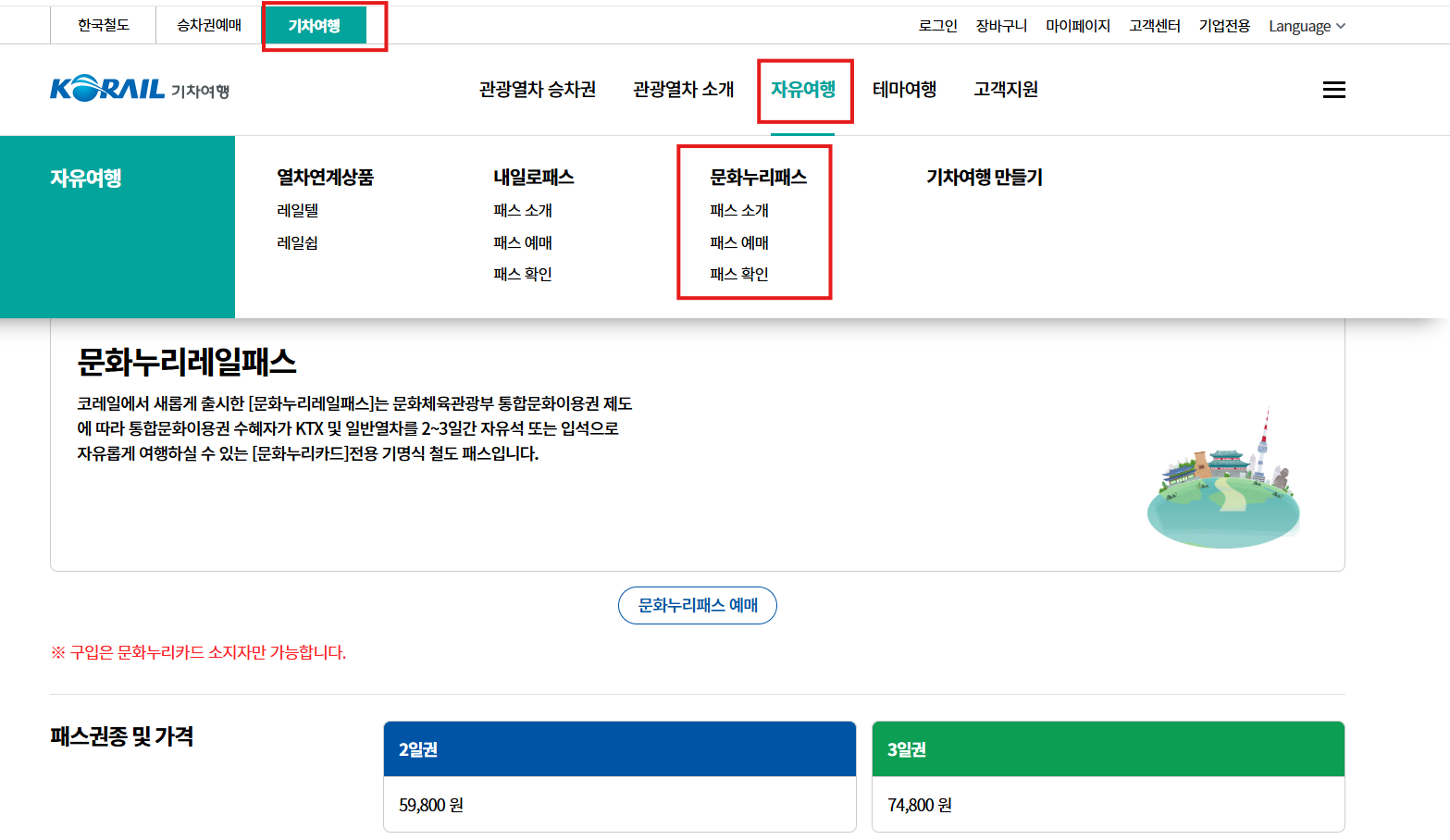
Task: Open the 고객지원 menu
Action: tap(1006, 90)
